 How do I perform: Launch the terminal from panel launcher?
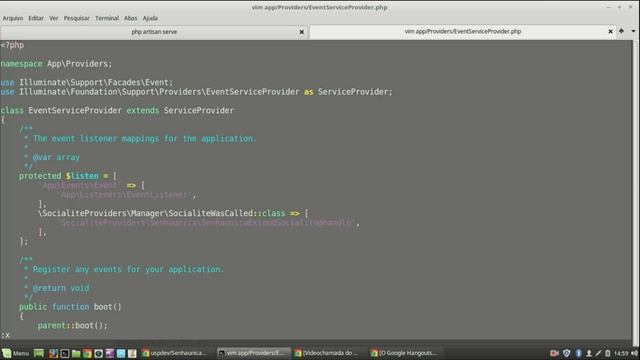[x=64, y=353]
